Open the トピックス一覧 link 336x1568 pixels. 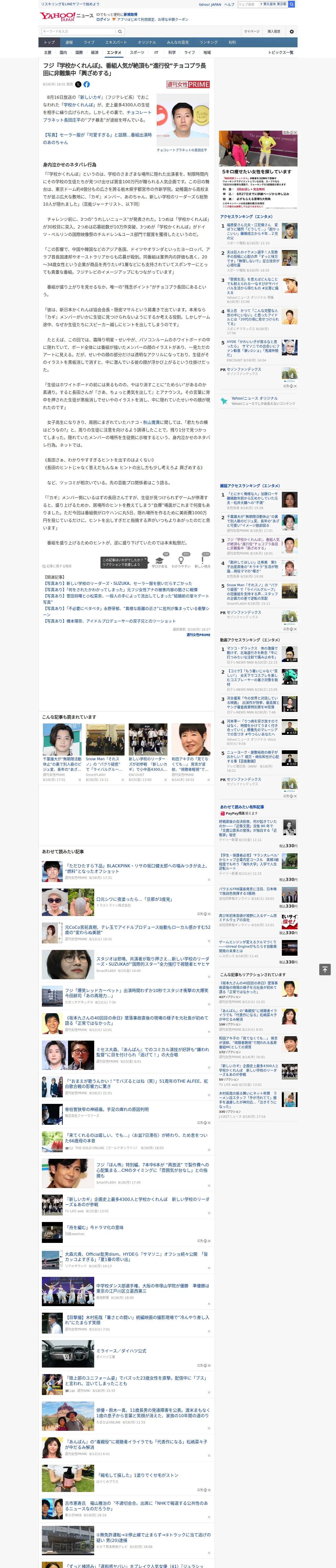[x=281, y=52]
